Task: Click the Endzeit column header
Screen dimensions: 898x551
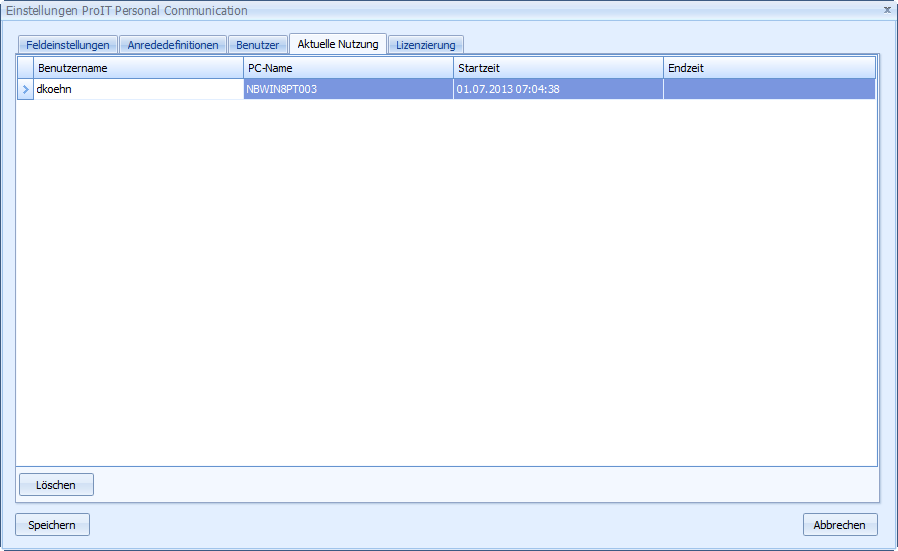Action: (x=768, y=68)
